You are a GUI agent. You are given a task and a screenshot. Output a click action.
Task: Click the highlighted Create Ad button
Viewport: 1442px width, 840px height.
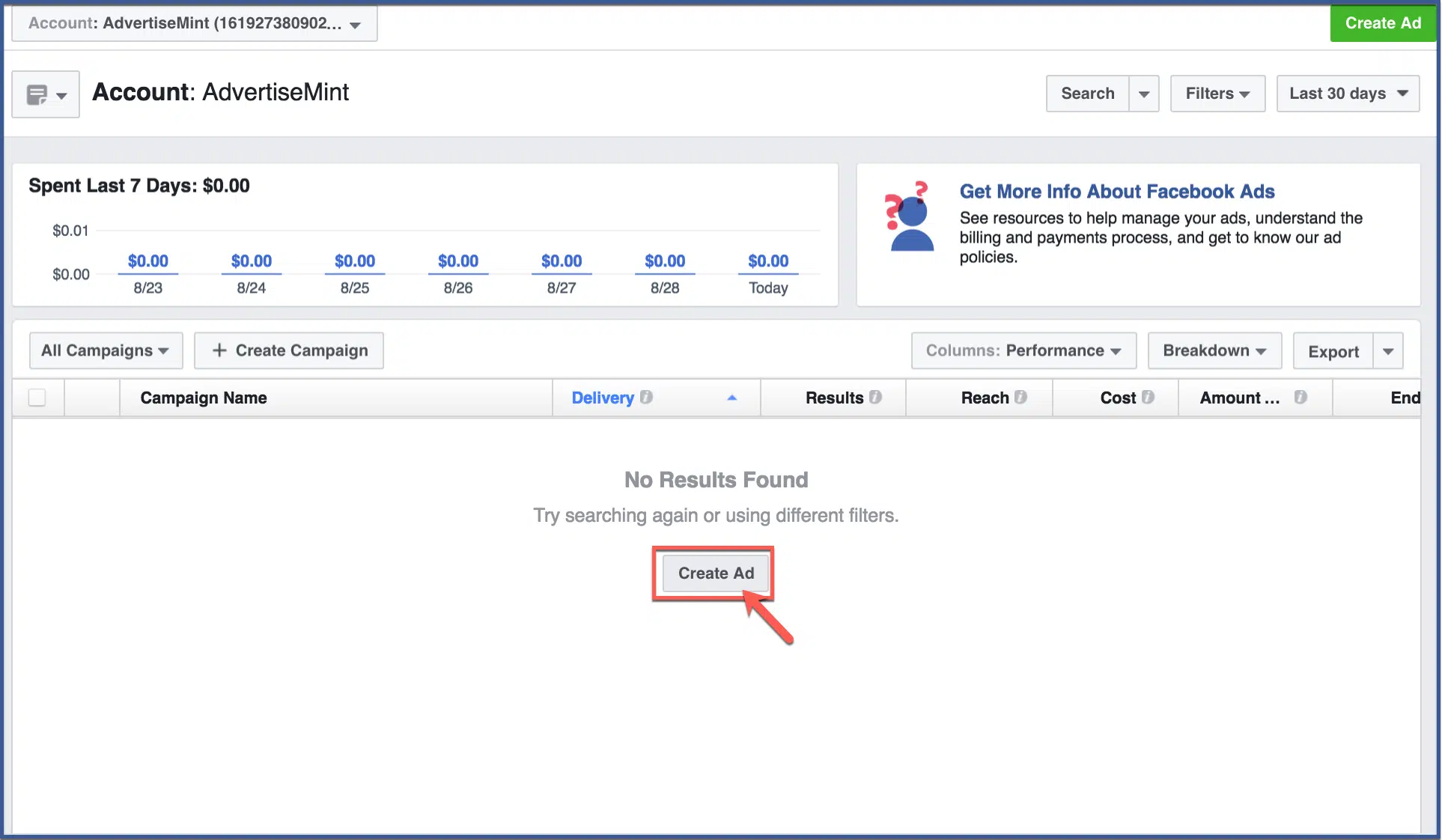714,573
